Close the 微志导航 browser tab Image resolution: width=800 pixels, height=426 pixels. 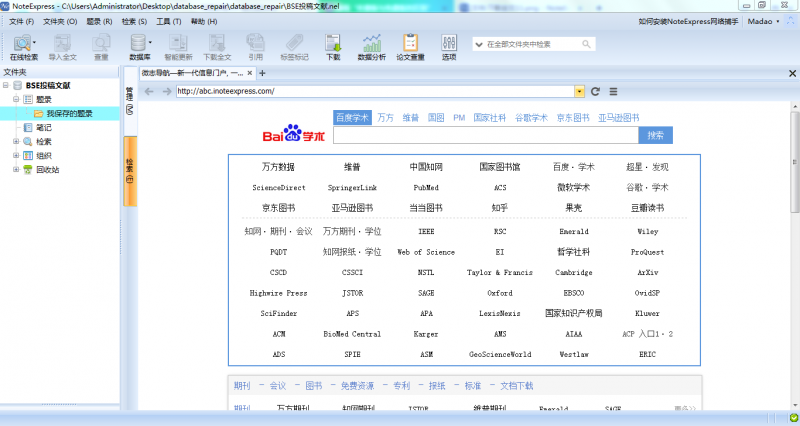pyautogui.click(x=249, y=73)
